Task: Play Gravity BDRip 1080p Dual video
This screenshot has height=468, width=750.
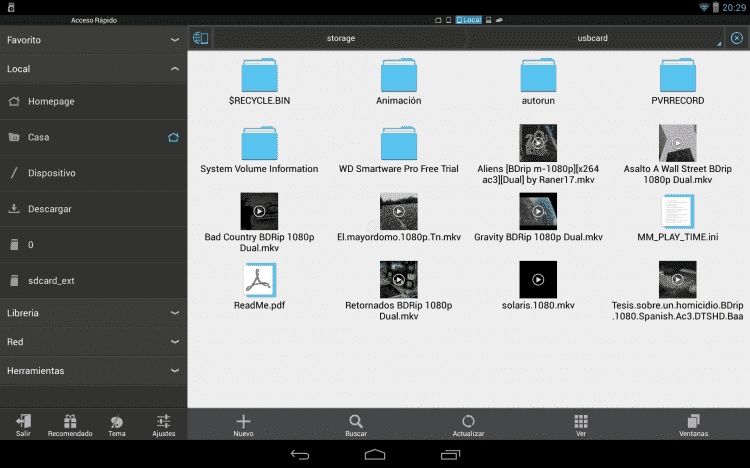Action: [x=538, y=211]
